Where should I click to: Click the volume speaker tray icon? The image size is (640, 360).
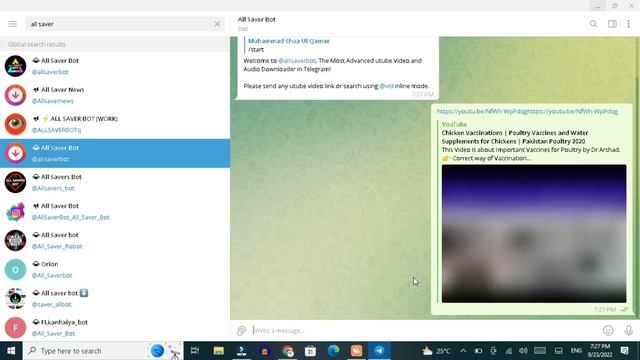523,351
